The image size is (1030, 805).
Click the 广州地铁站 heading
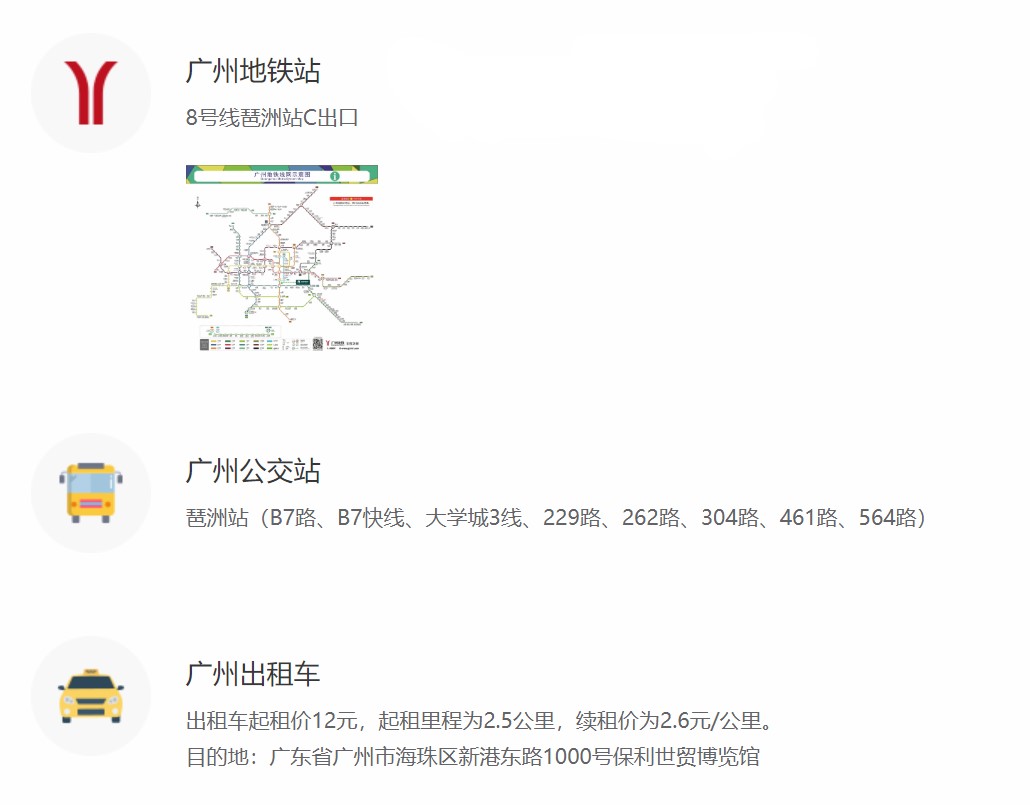click(253, 72)
